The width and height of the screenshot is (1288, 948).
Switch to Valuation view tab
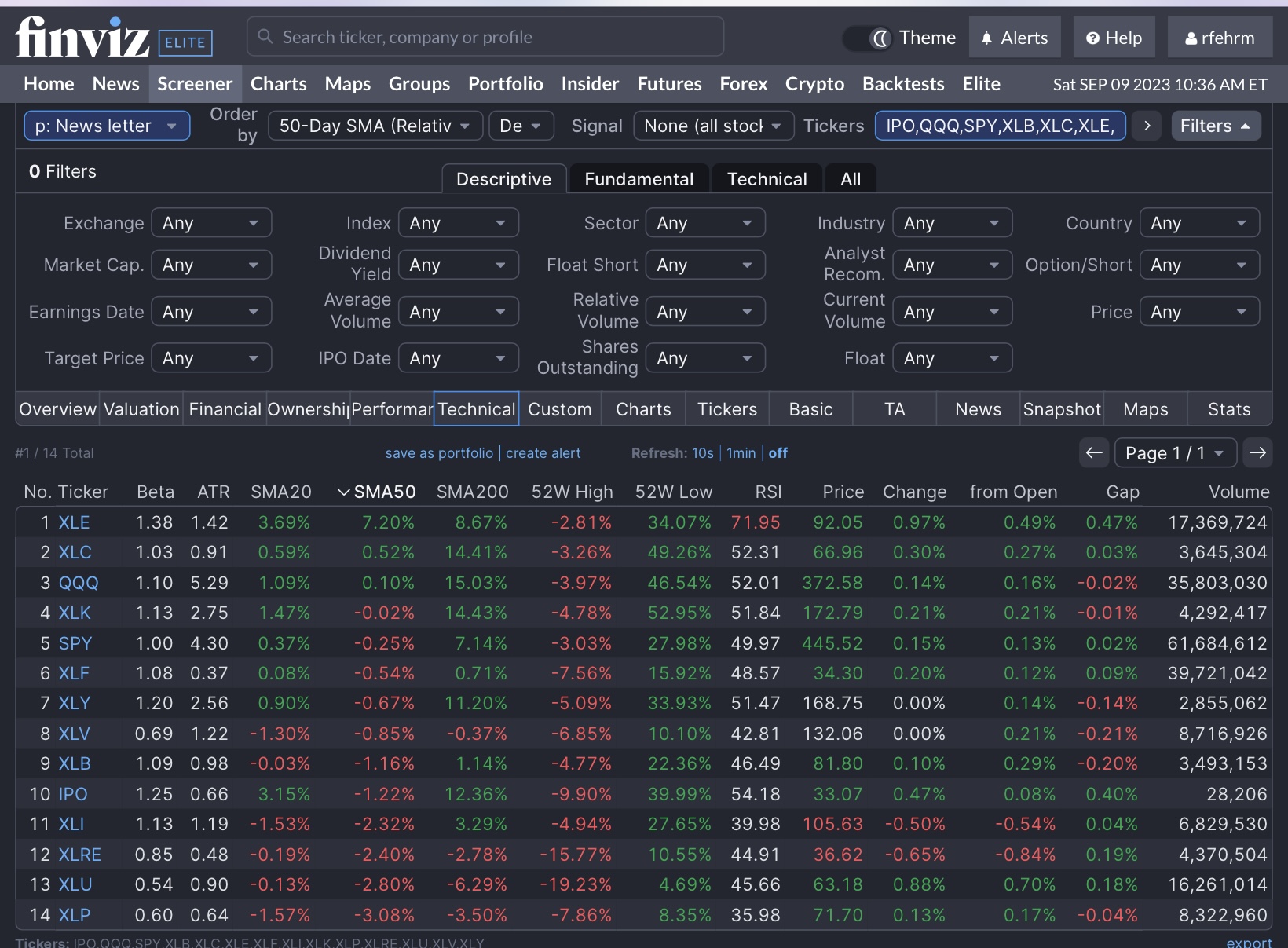[141, 409]
